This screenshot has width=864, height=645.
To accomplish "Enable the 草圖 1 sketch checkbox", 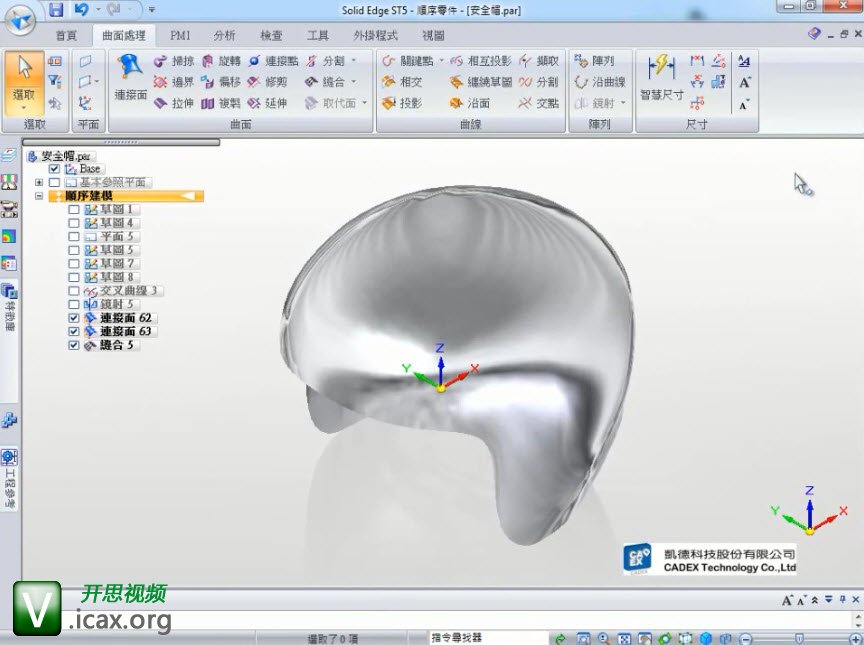I will point(73,210).
